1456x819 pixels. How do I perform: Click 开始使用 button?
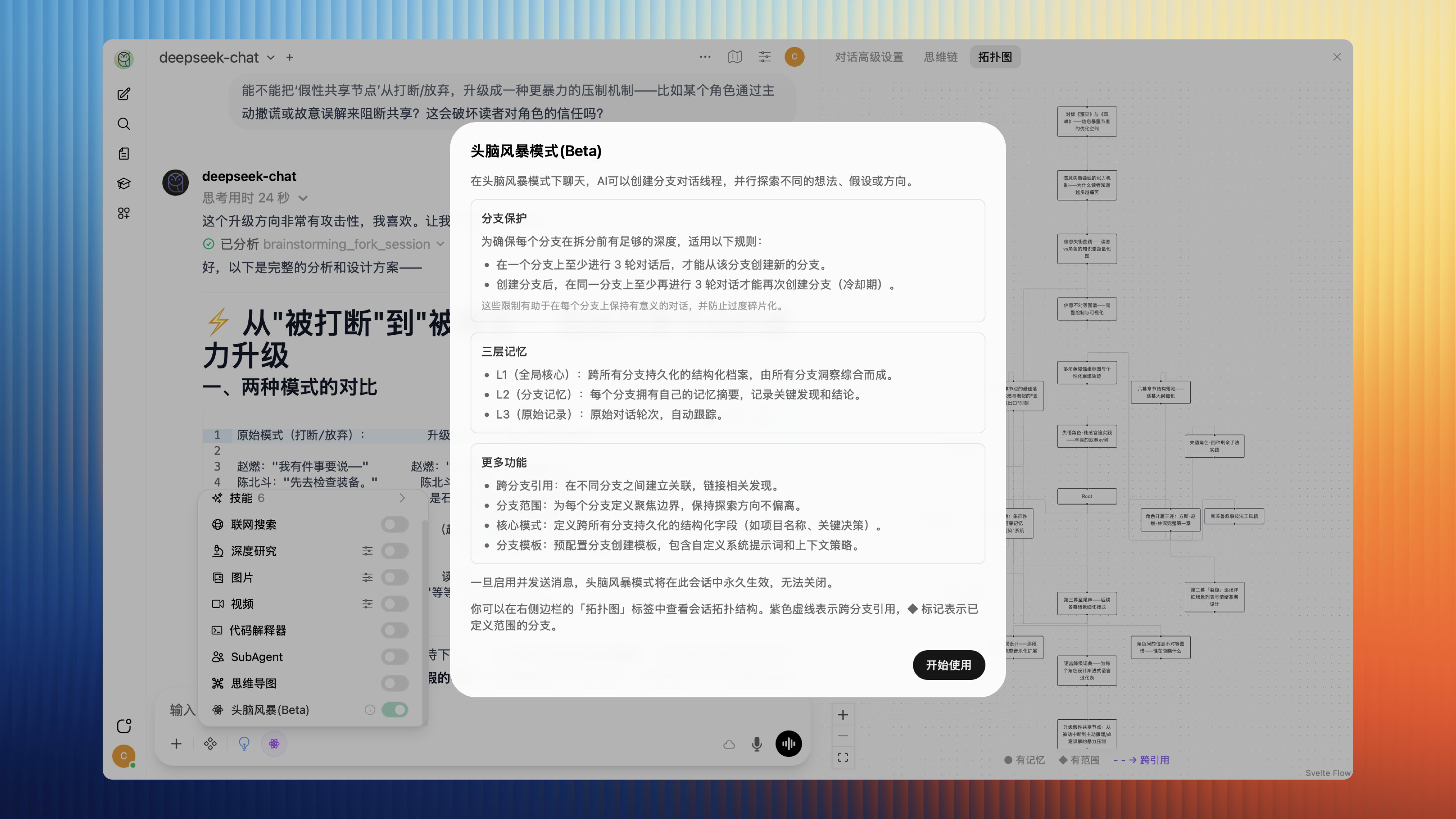[948, 665]
